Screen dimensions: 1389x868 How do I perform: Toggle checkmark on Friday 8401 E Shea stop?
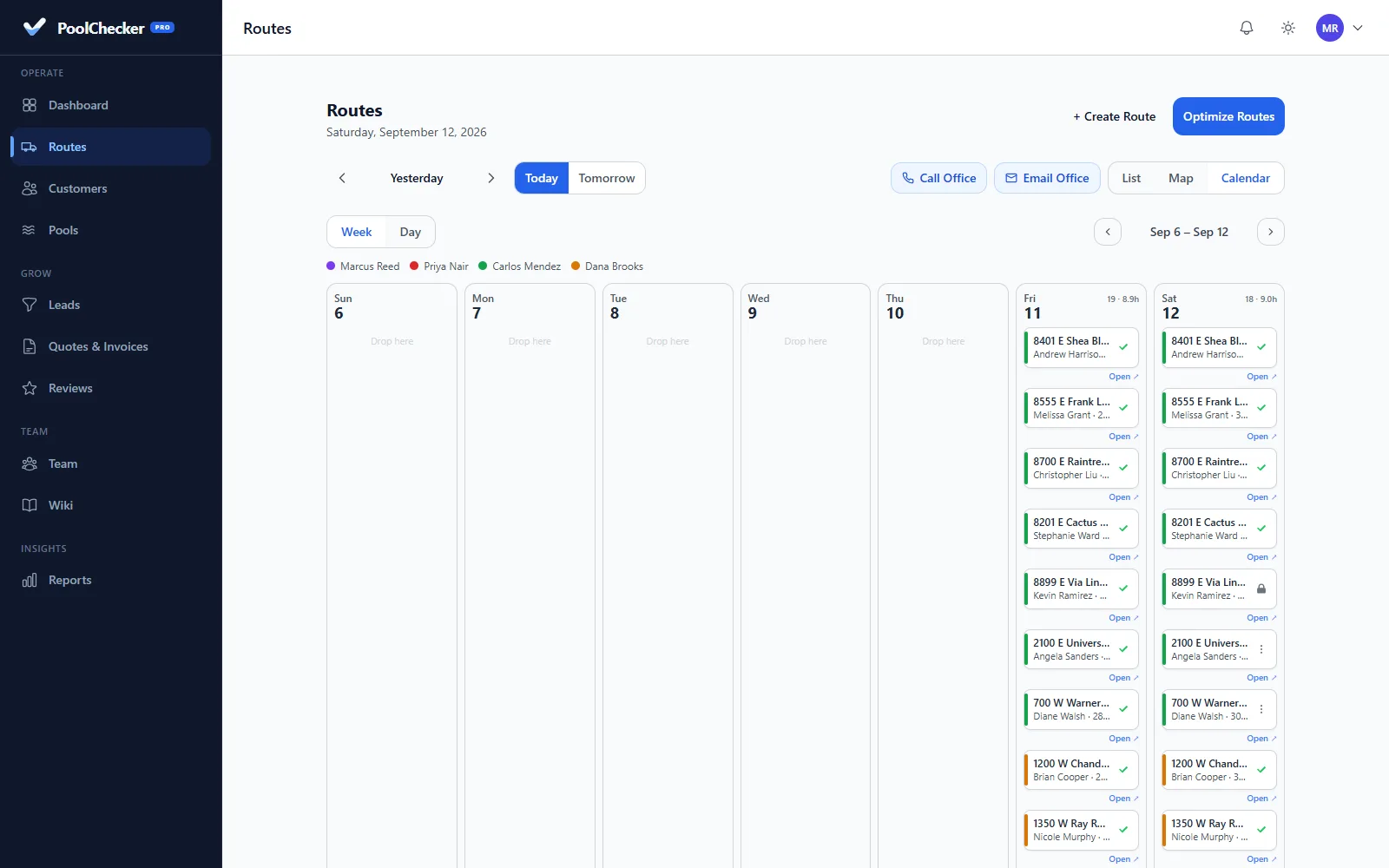[x=1123, y=347]
